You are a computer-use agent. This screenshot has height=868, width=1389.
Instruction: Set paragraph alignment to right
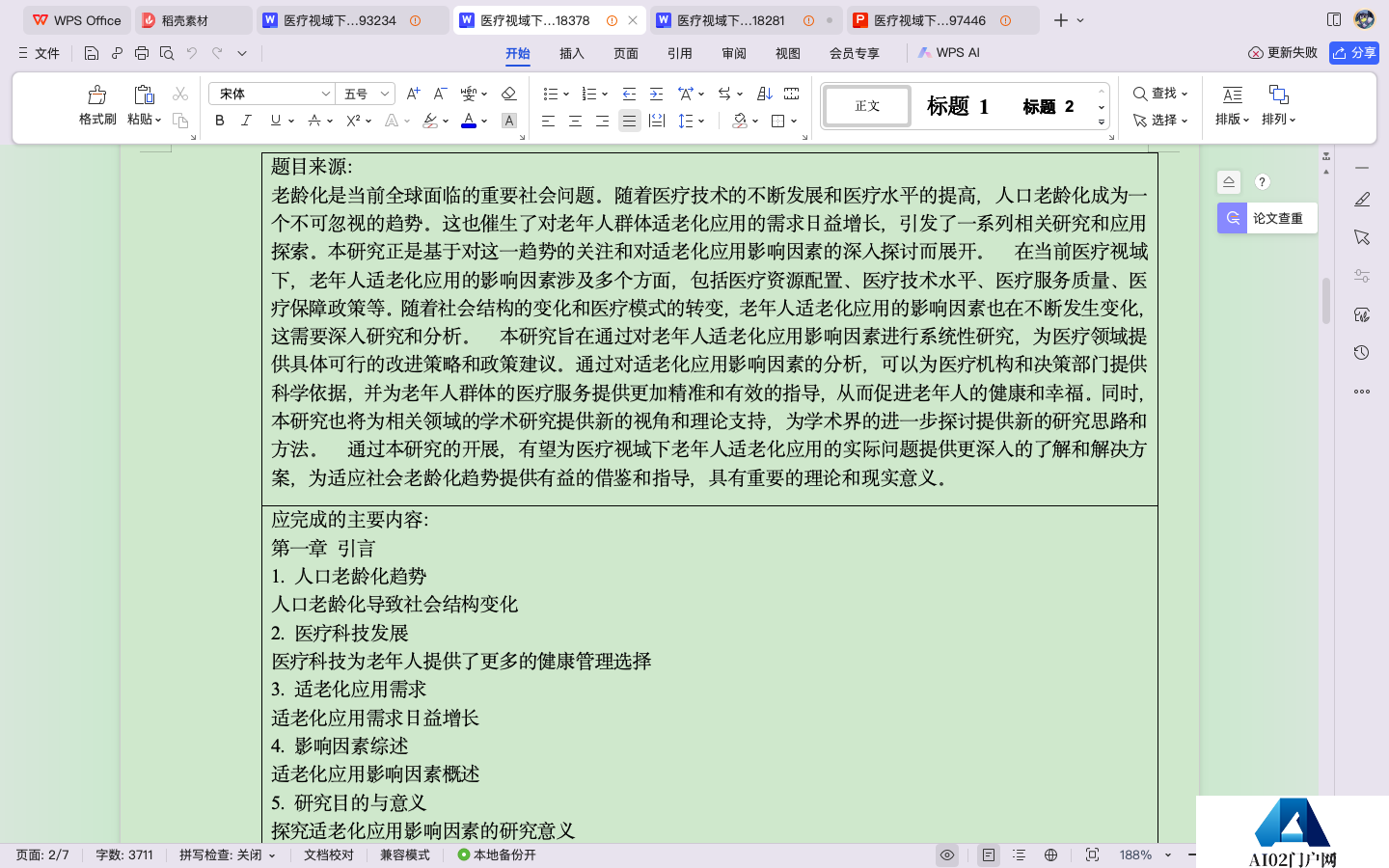click(x=602, y=121)
